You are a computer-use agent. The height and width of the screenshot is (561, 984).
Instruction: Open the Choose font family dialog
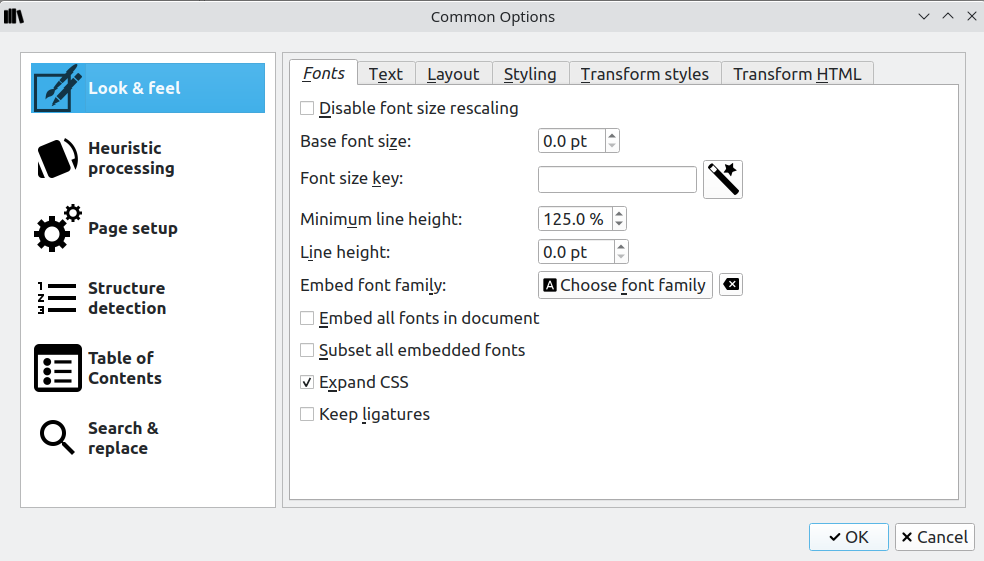click(625, 285)
